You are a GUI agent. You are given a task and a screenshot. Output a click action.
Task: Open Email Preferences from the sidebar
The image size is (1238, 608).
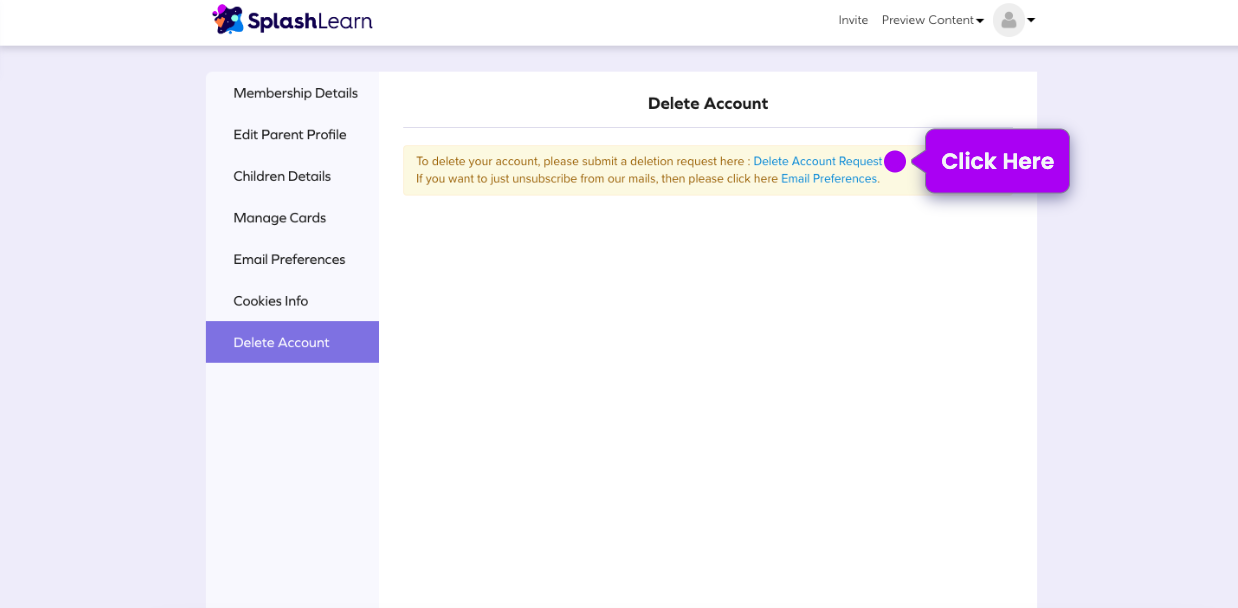[x=289, y=259]
